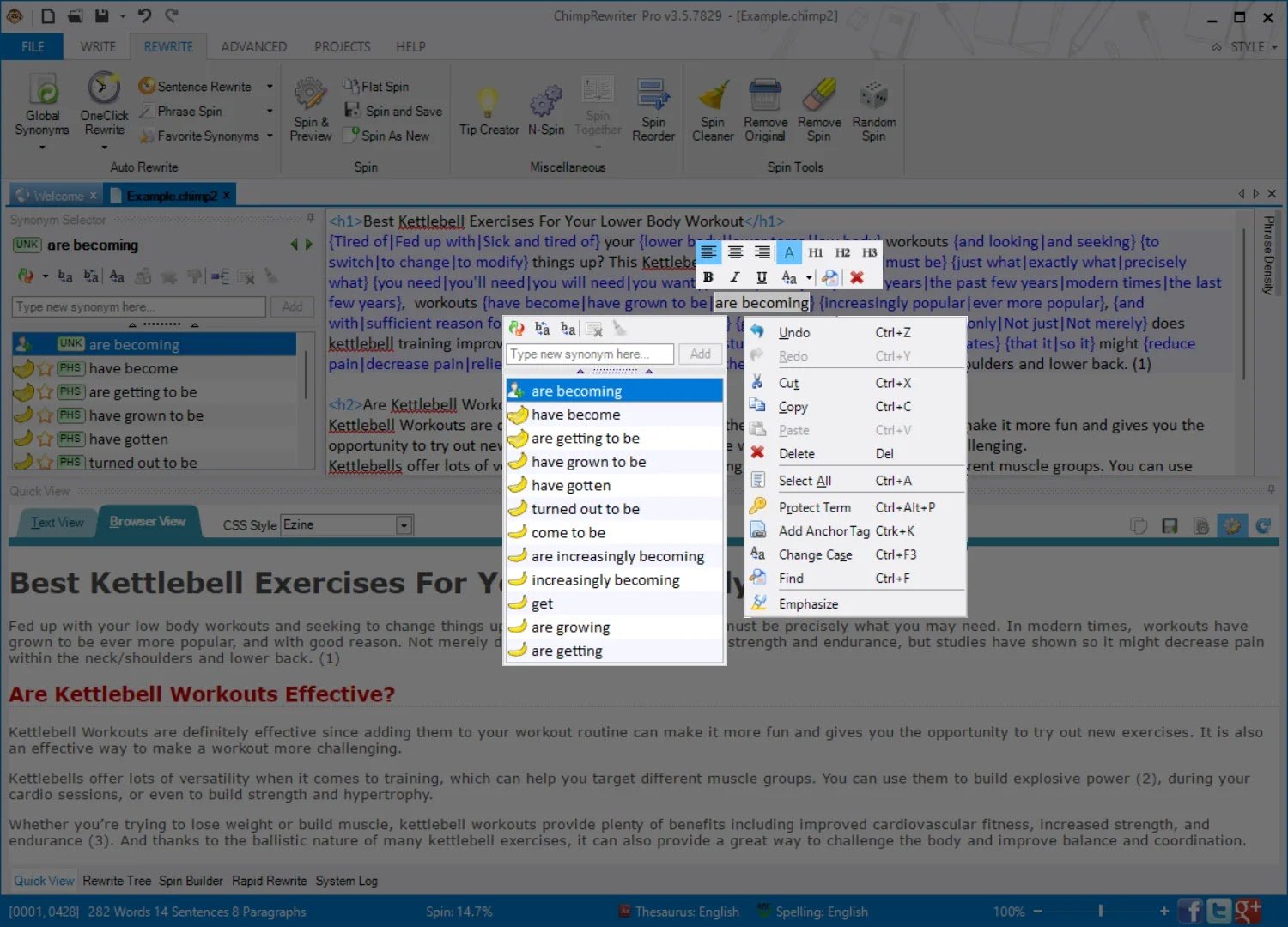
Task: Launch the Tip Creator lightbulb
Action: [x=489, y=103]
